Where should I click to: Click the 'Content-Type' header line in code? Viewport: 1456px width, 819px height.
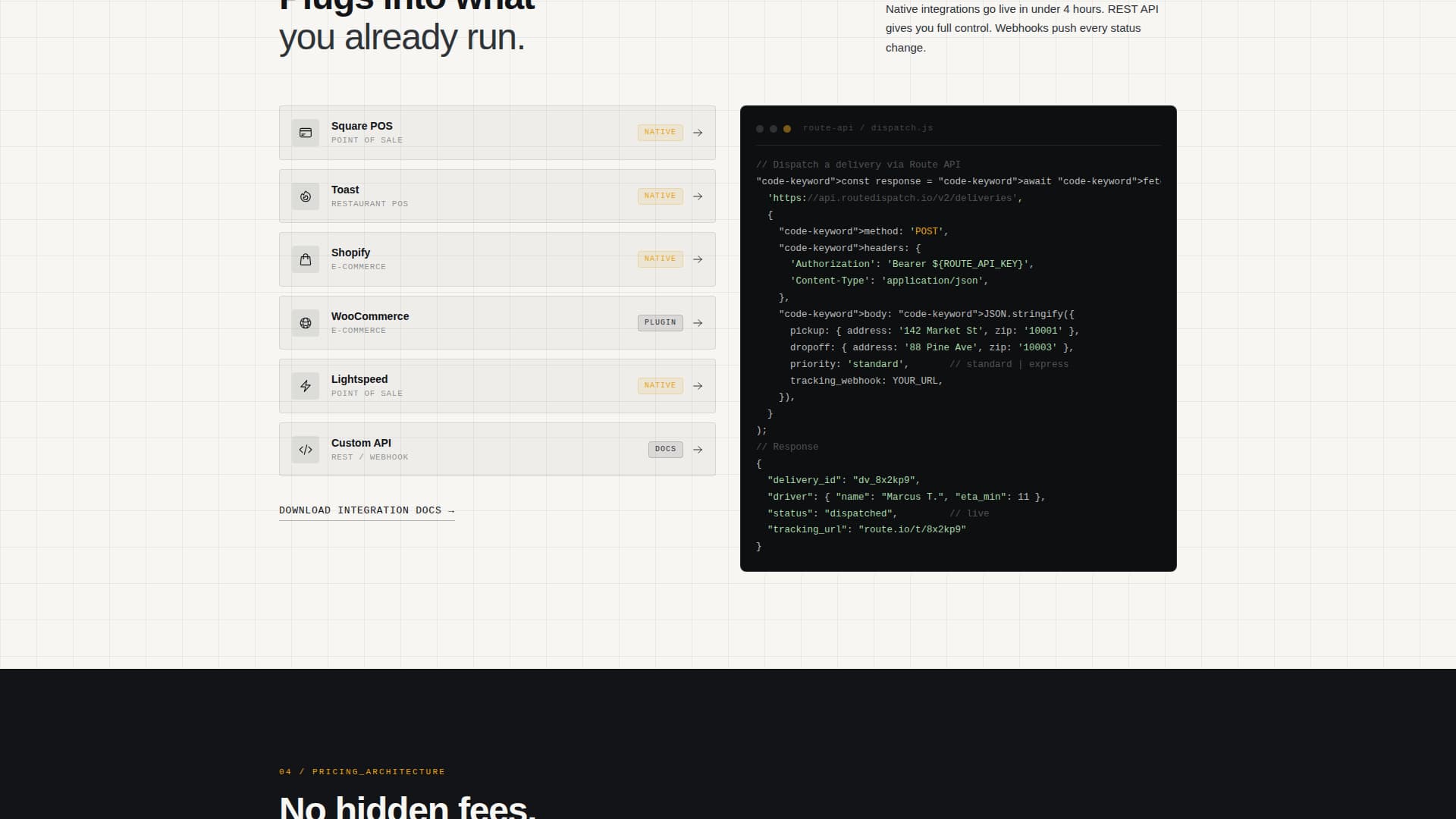click(890, 281)
